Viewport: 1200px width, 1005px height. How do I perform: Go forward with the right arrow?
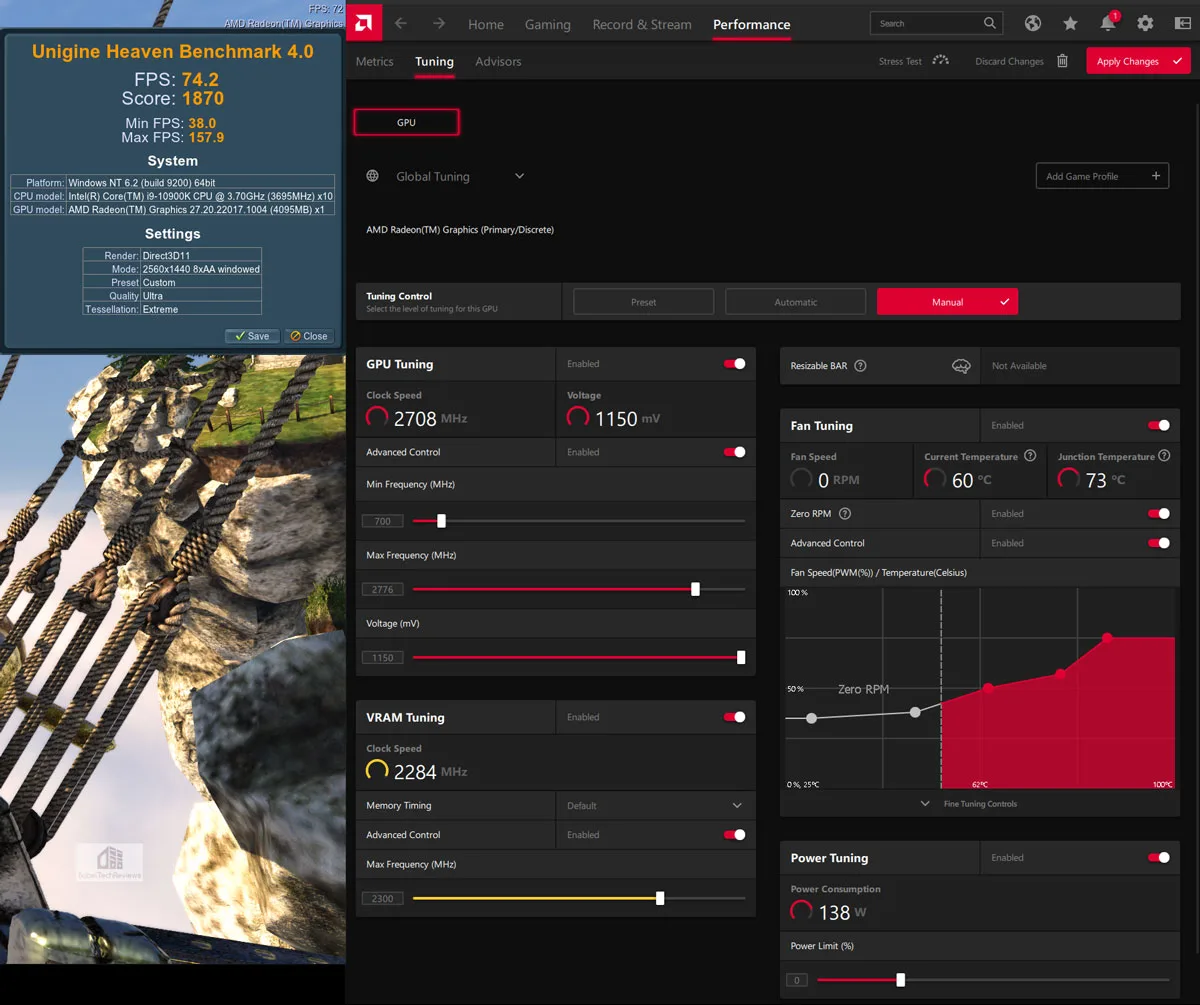tap(439, 23)
